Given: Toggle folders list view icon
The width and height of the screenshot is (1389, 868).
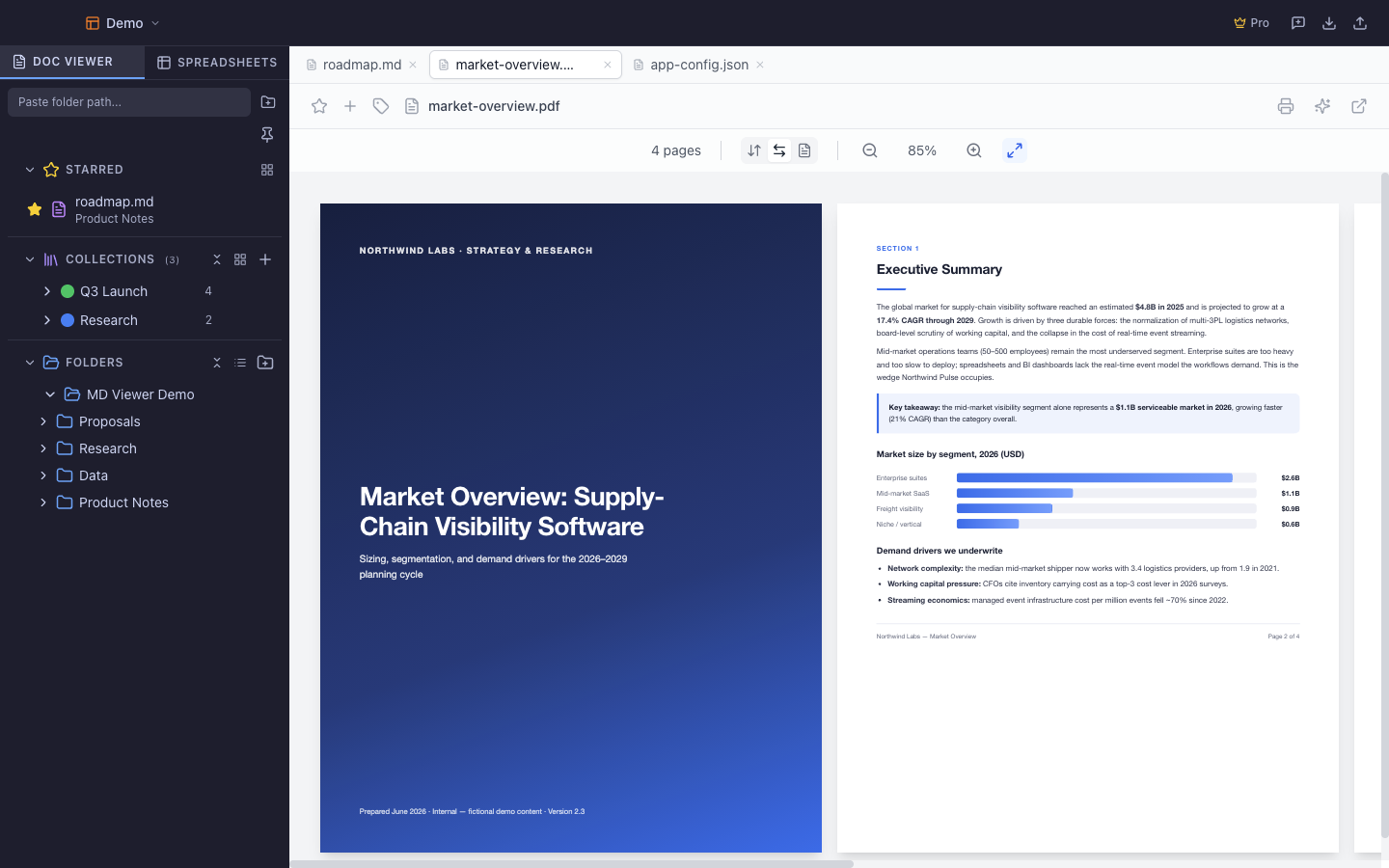Looking at the screenshot, I should pos(240,363).
